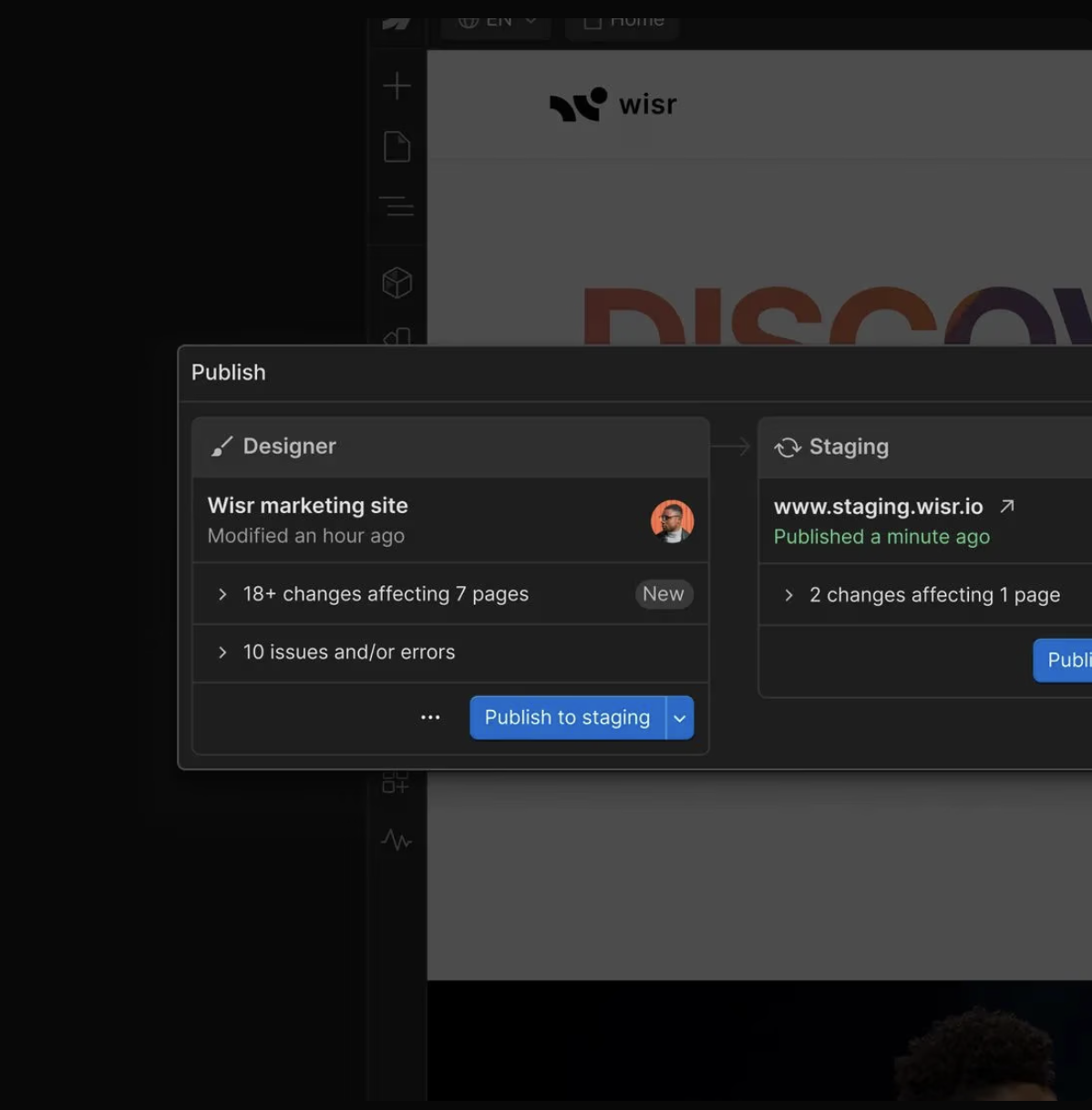Click the Staging sync icon
The image size is (1092, 1110).
(x=788, y=447)
